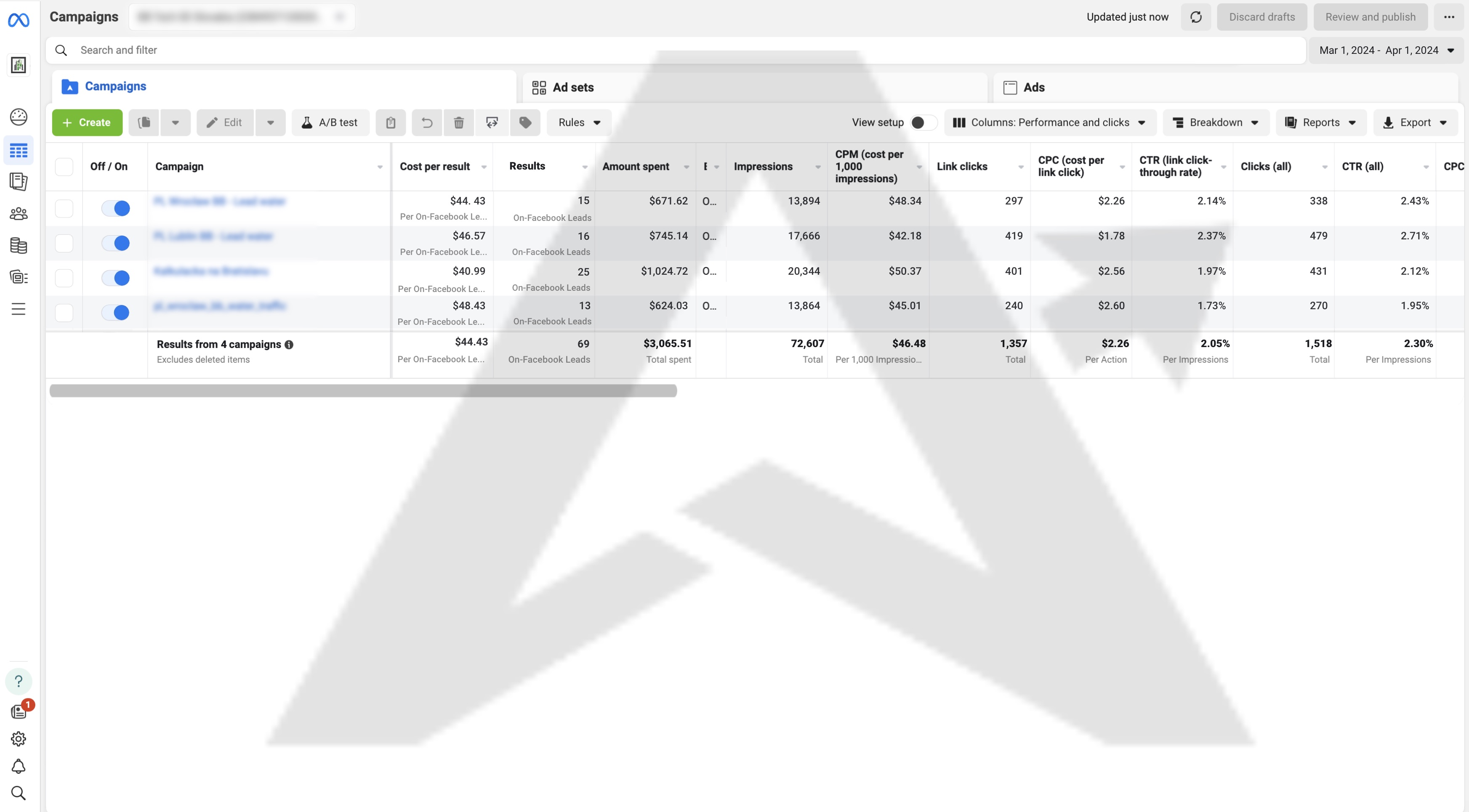Sort by the CTR (all) column header
This screenshot has width=1469, height=812.
(1363, 166)
